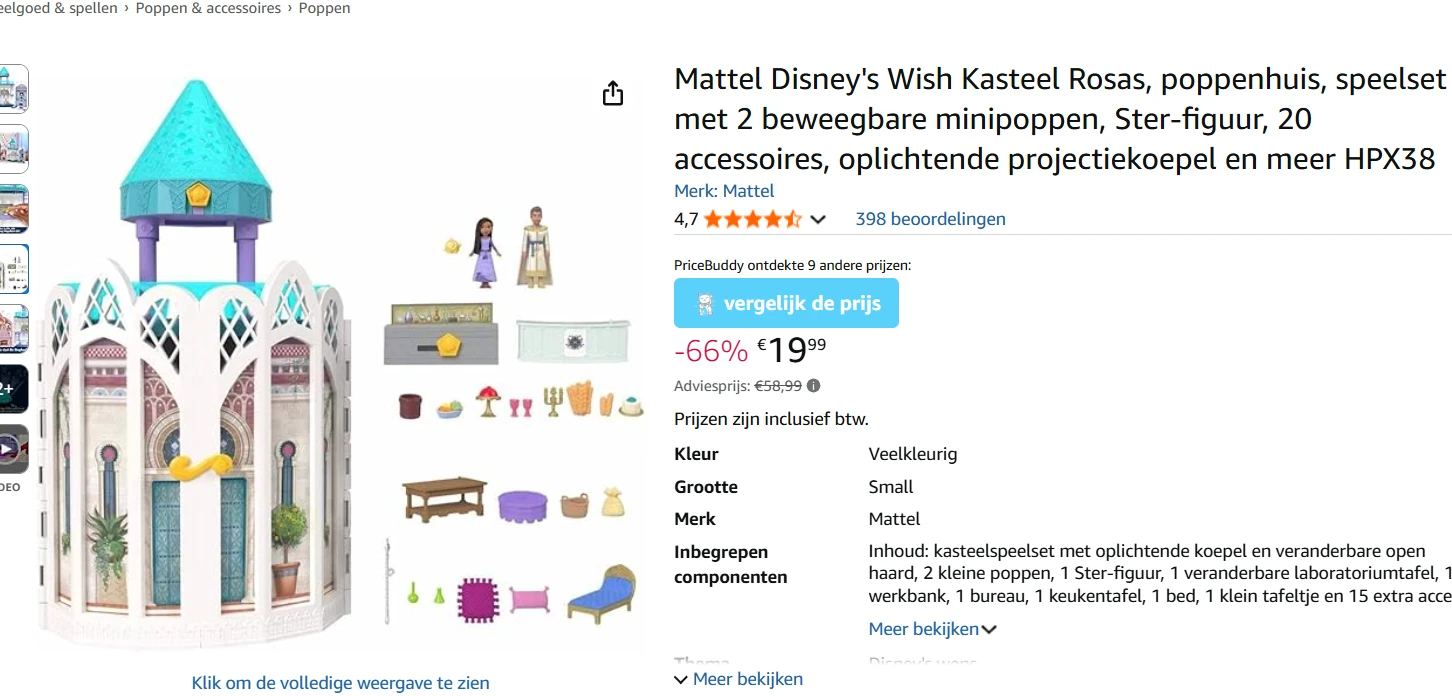
Task: Click the share icon above the product images
Action: point(612,92)
